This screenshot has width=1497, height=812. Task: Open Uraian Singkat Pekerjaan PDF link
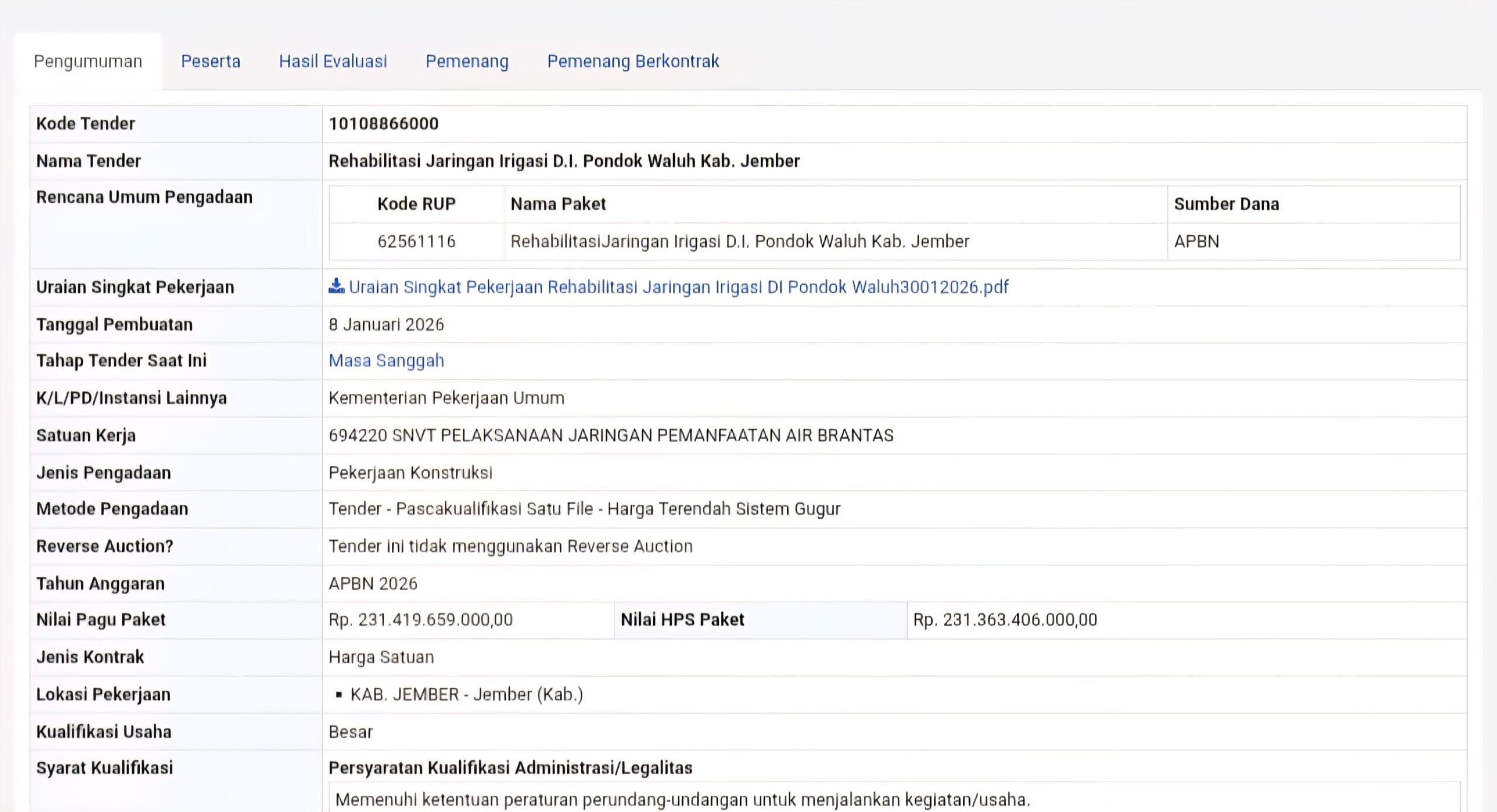click(678, 287)
